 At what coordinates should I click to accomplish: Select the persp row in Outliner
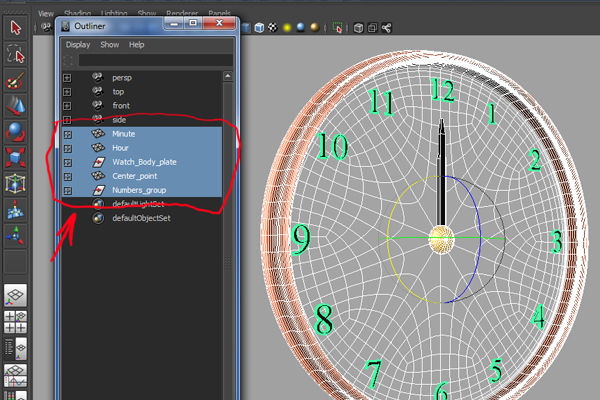click(x=142, y=78)
